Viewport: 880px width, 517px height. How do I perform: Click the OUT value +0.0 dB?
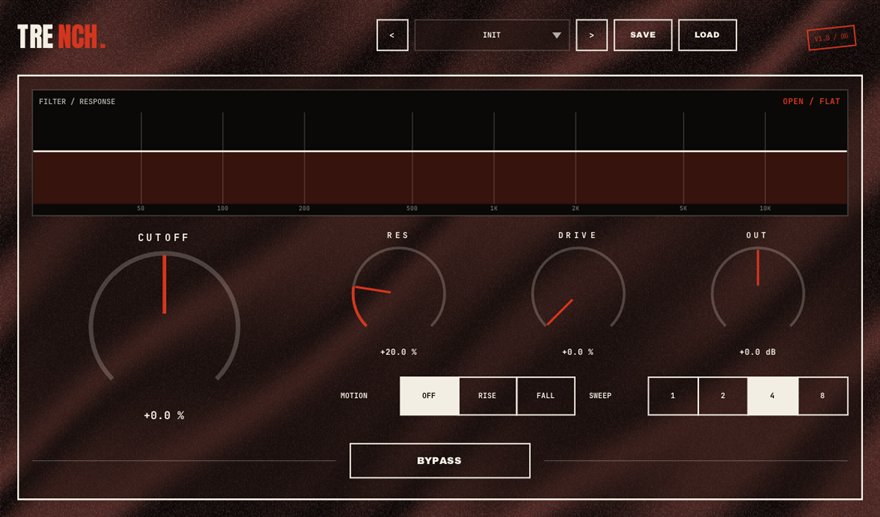[x=758, y=352]
